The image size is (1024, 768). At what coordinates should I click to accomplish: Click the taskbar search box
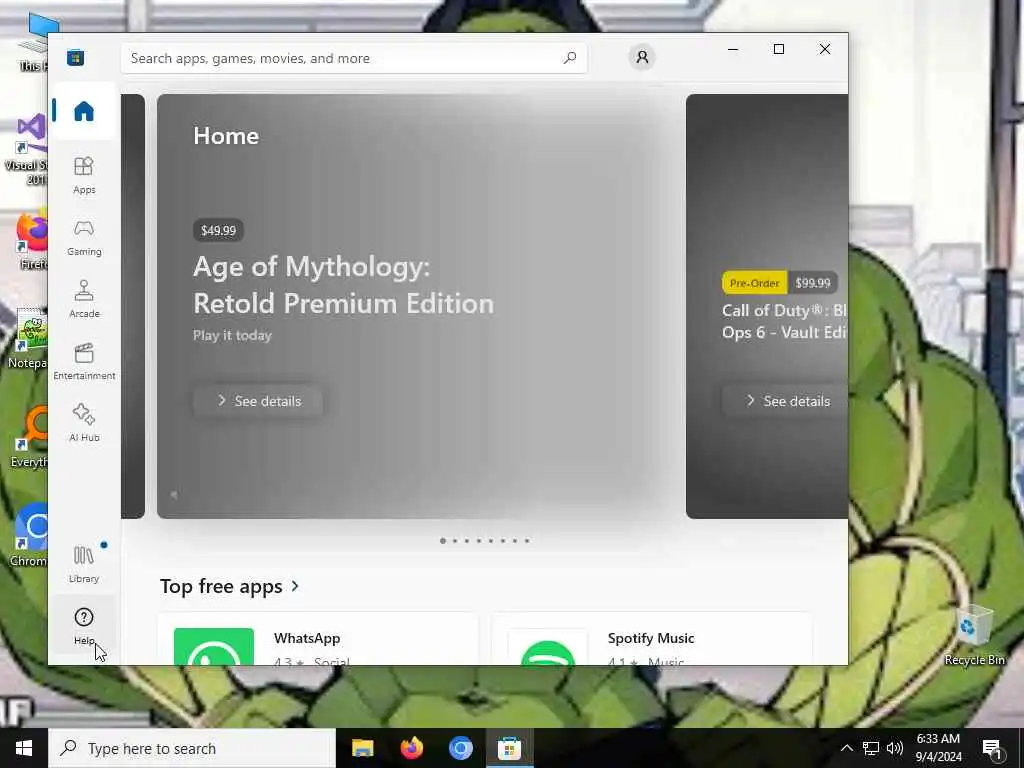pos(192,748)
